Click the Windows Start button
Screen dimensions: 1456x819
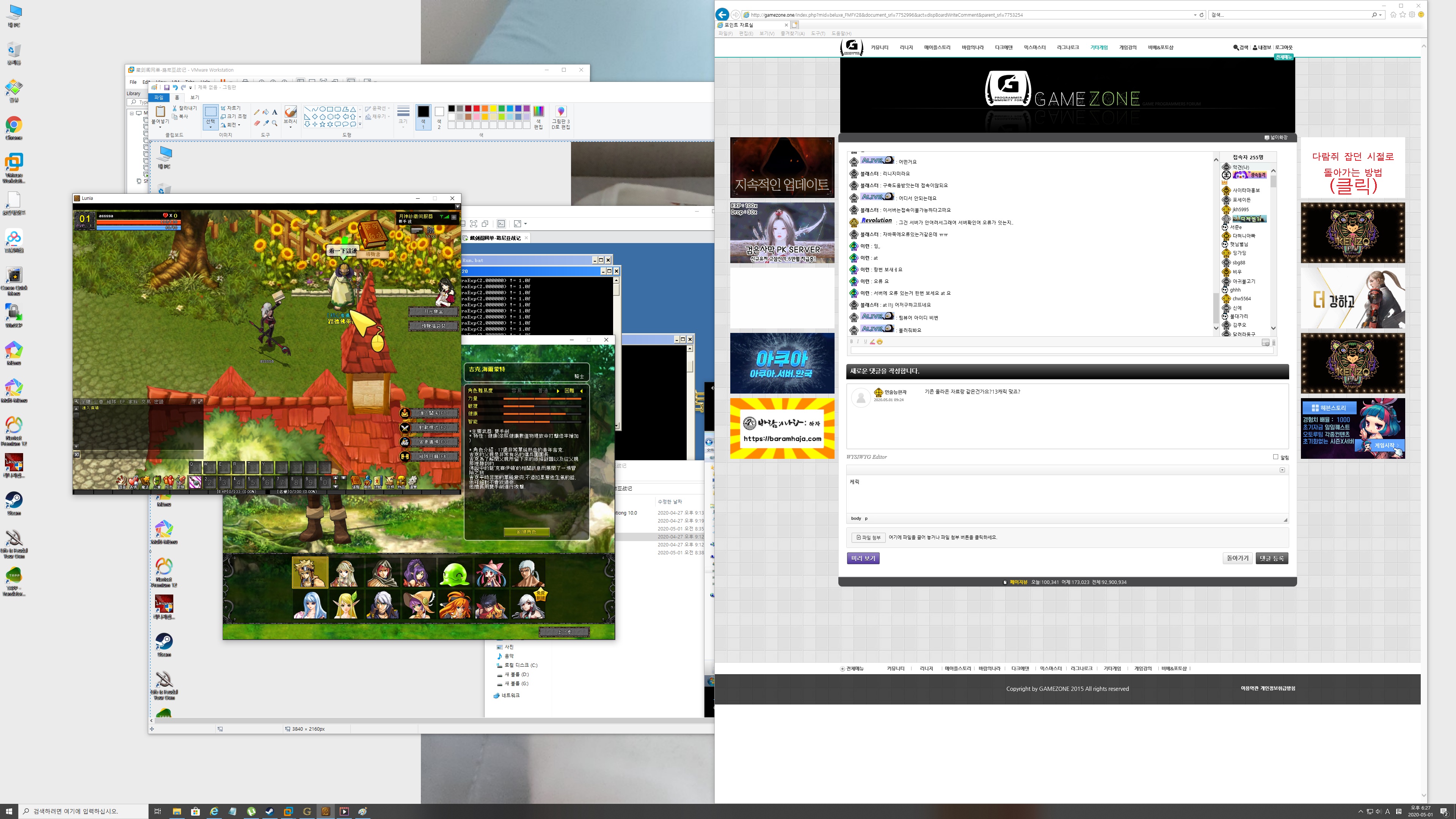[x=8, y=811]
